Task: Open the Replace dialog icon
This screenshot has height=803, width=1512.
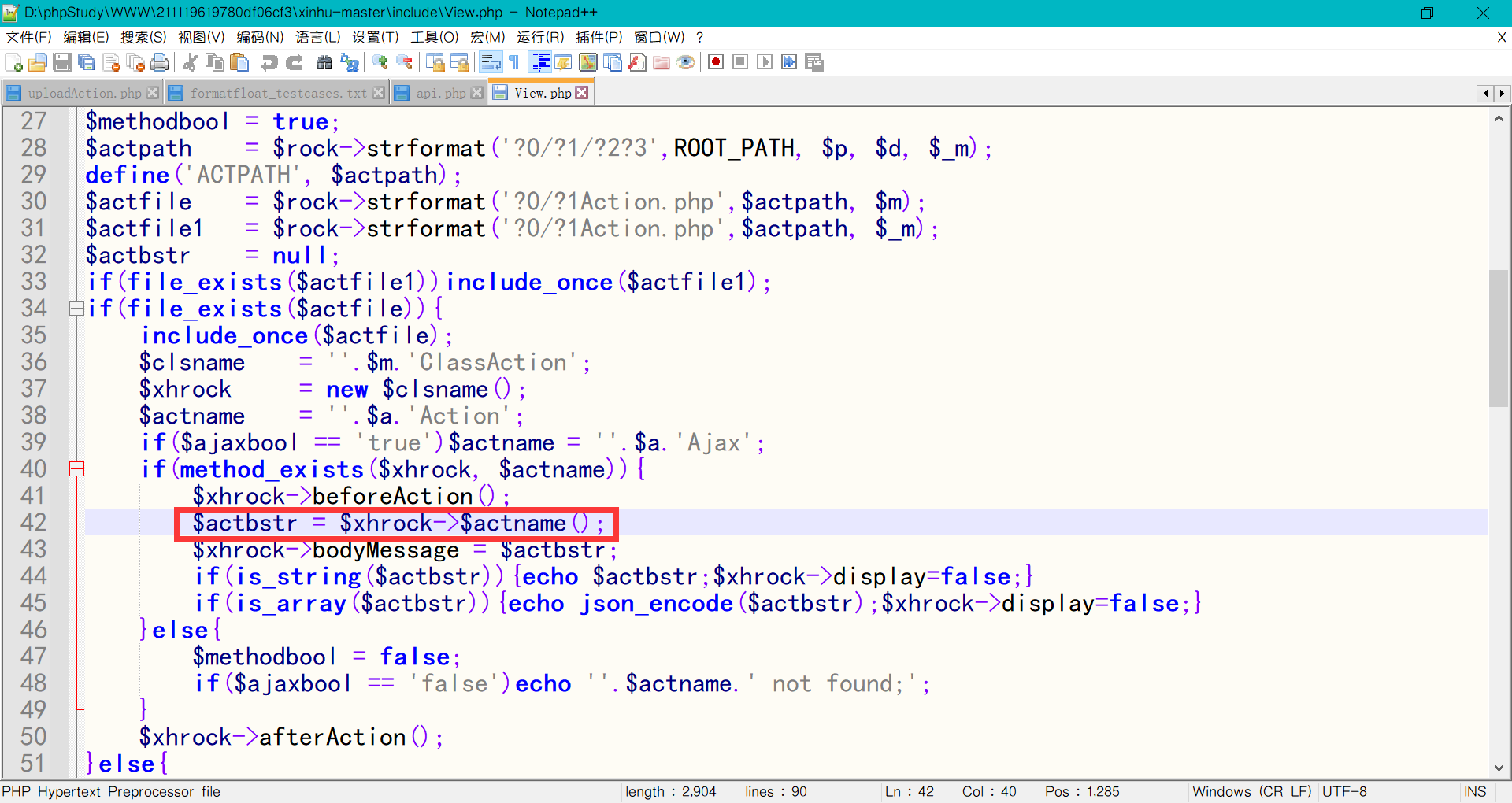Action: pyautogui.click(x=349, y=62)
